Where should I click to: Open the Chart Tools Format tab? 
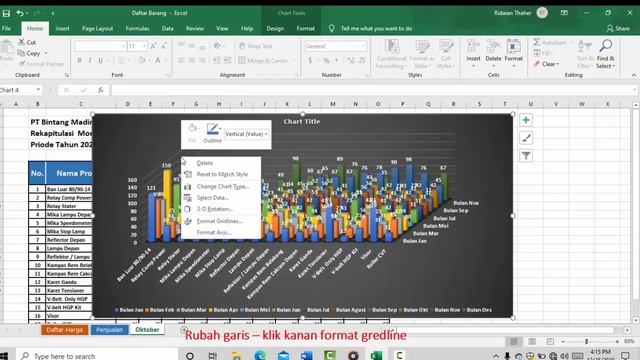305,29
